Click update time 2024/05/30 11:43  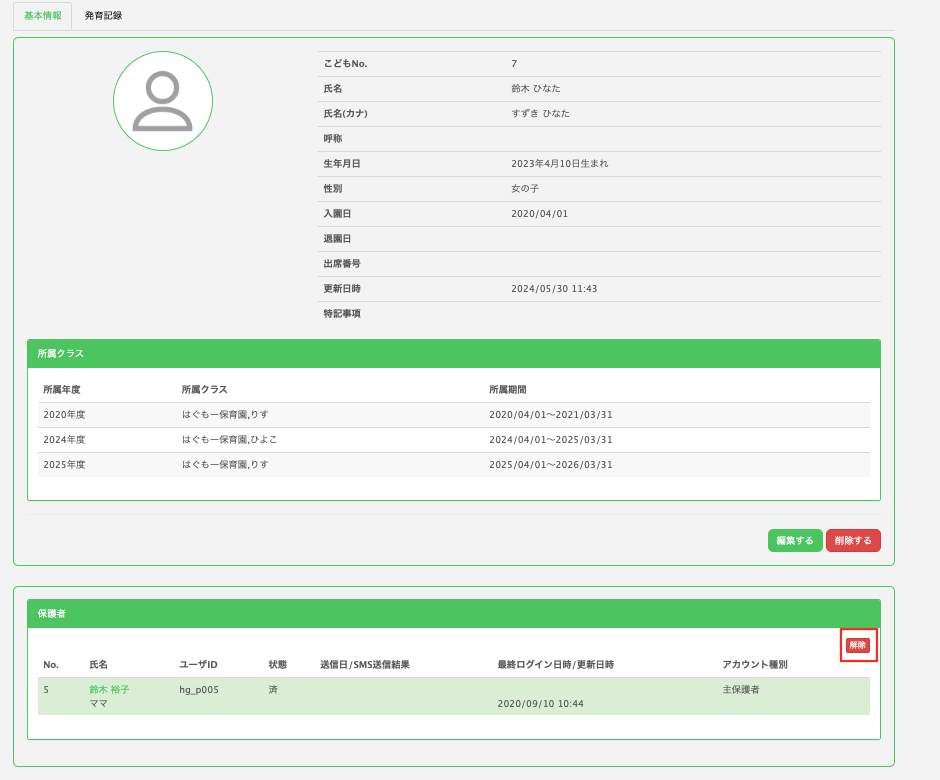pos(554,288)
